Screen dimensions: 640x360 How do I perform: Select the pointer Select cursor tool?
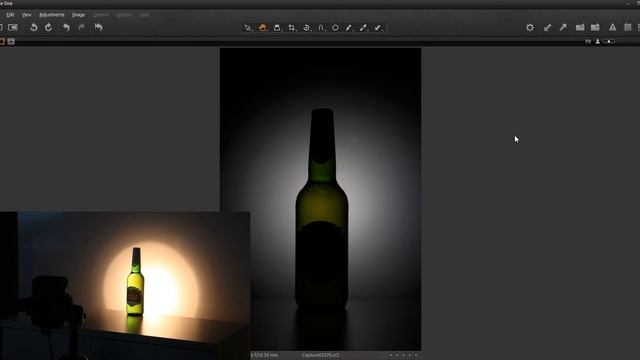pos(248,28)
